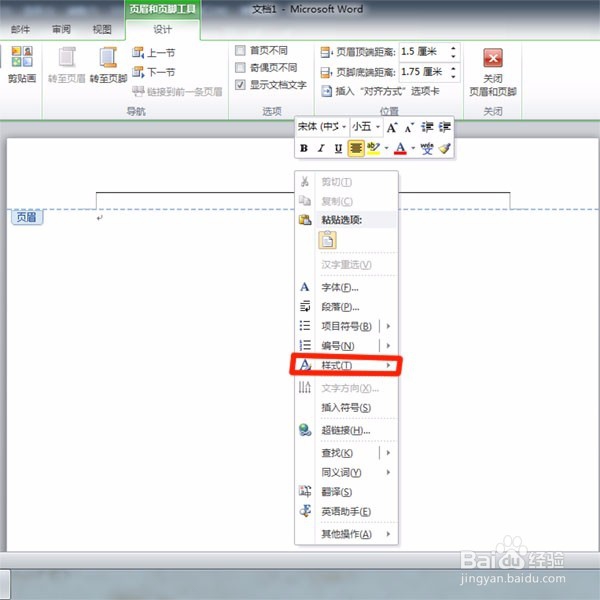This screenshot has height=600, width=600.
Task: Toggle center alignment in mini toolbar
Action: point(356,148)
